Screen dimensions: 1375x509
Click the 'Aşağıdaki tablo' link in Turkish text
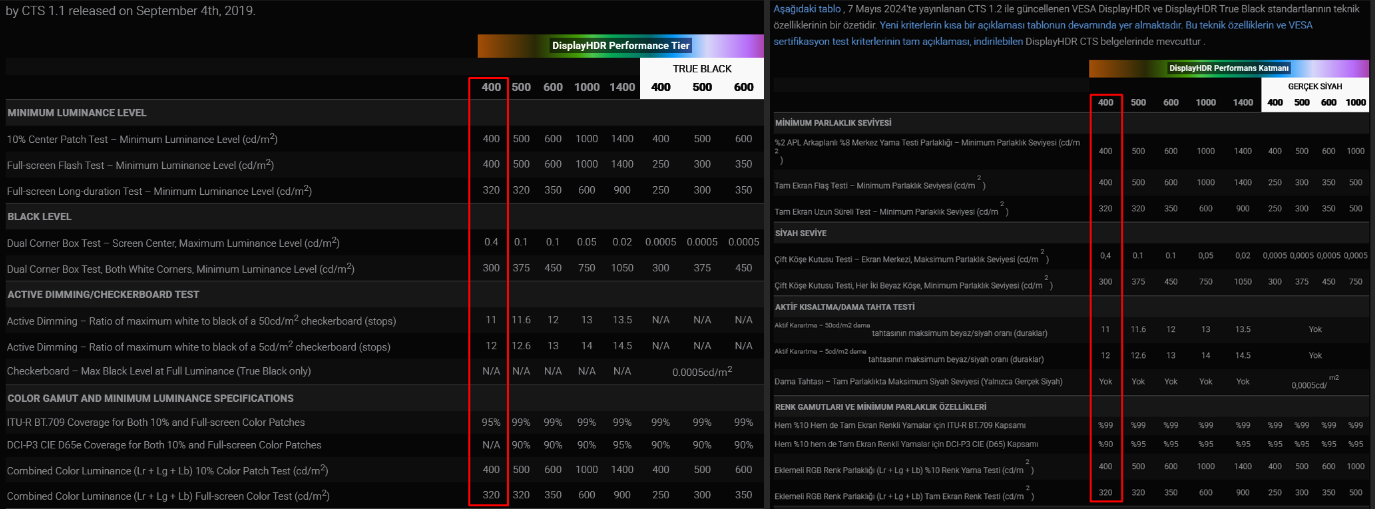pyautogui.click(x=807, y=8)
